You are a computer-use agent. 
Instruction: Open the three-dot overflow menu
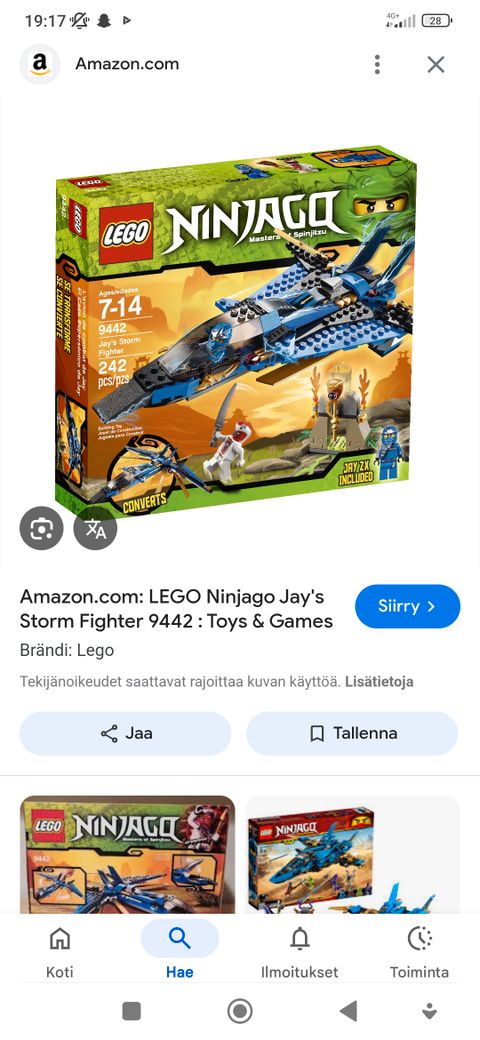pos(377,64)
